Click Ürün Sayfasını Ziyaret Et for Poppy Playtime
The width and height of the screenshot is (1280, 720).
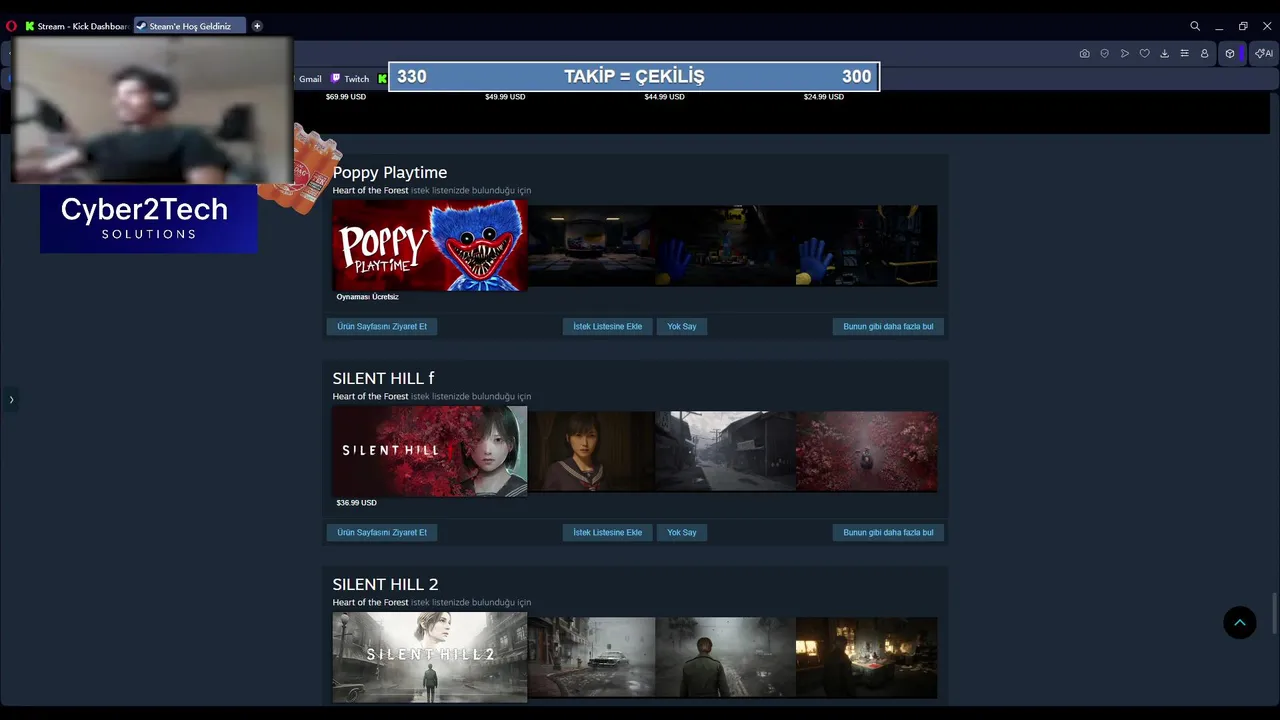(x=382, y=326)
